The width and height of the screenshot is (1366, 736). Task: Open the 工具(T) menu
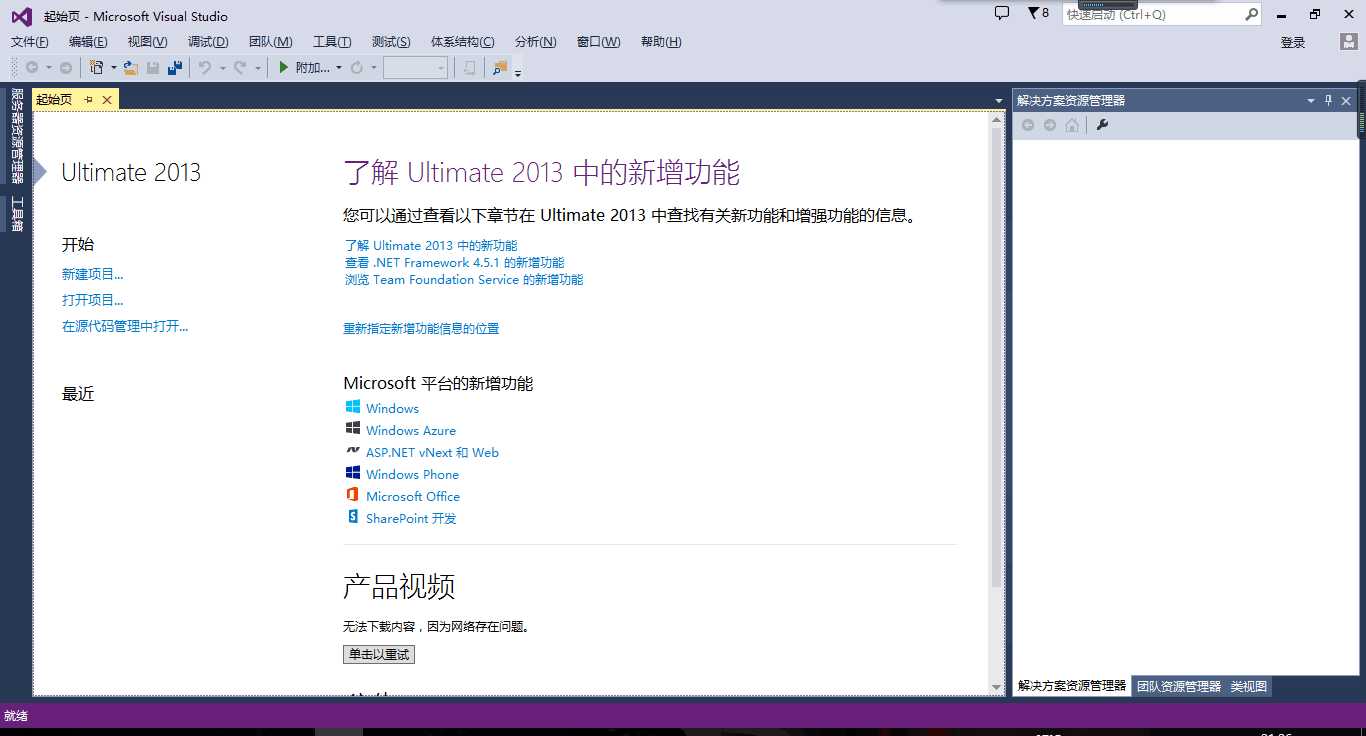[x=332, y=42]
